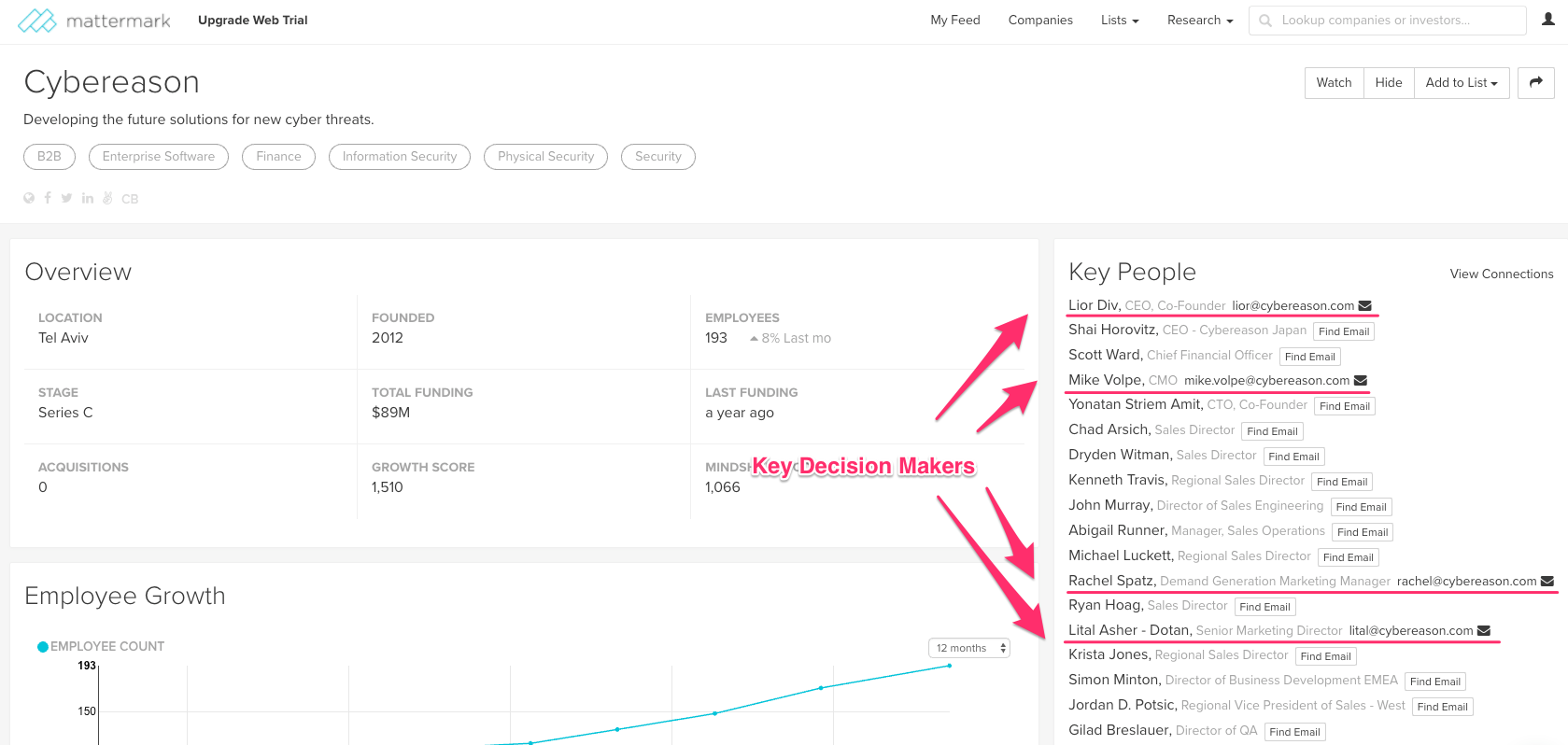
Task: Select the Security tag
Action: [x=658, y=157]
